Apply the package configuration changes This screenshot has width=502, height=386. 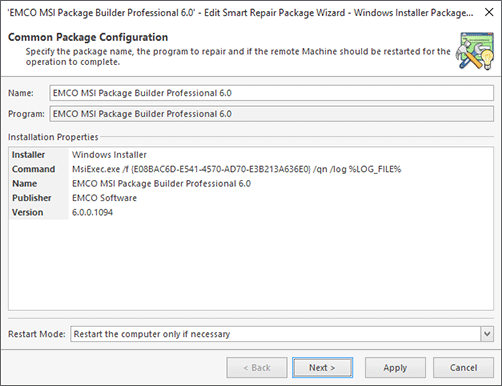tap(395, 368)
